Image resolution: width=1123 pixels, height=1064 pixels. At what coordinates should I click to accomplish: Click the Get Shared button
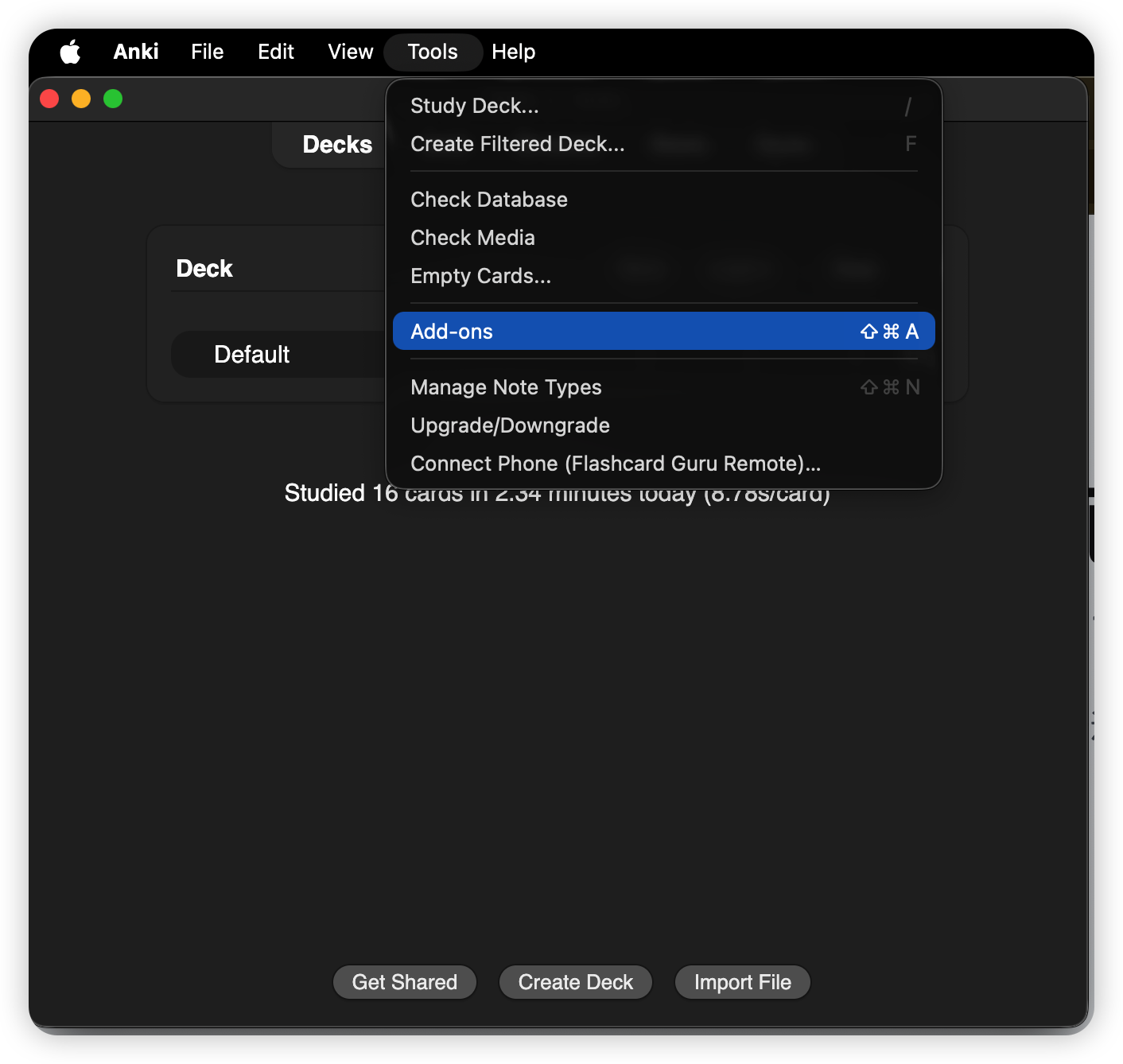[x=405, y=982]
